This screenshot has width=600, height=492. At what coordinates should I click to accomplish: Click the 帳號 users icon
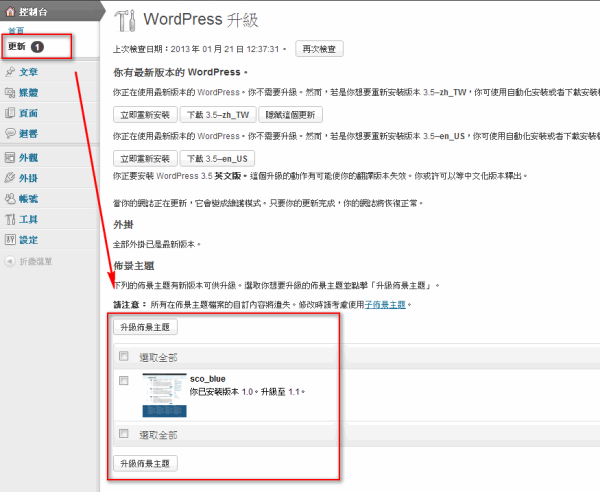(x=10, y=199)
